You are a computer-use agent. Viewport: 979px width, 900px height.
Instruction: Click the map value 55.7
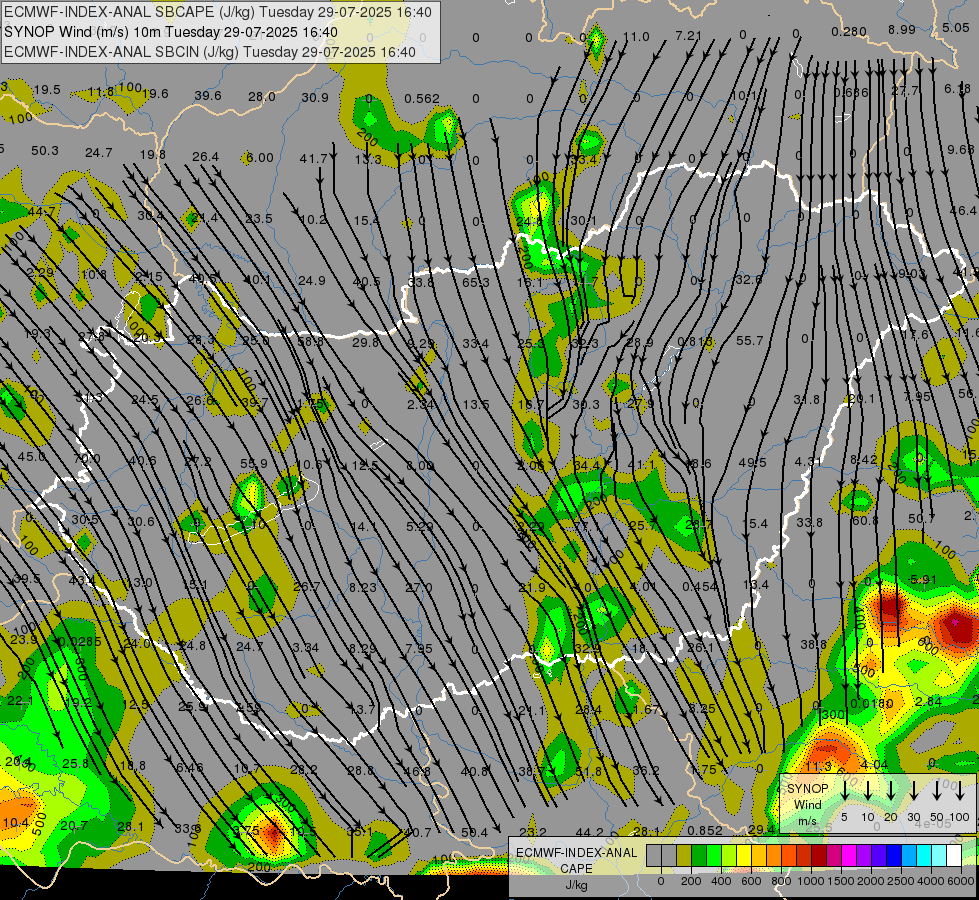(750, 340)
